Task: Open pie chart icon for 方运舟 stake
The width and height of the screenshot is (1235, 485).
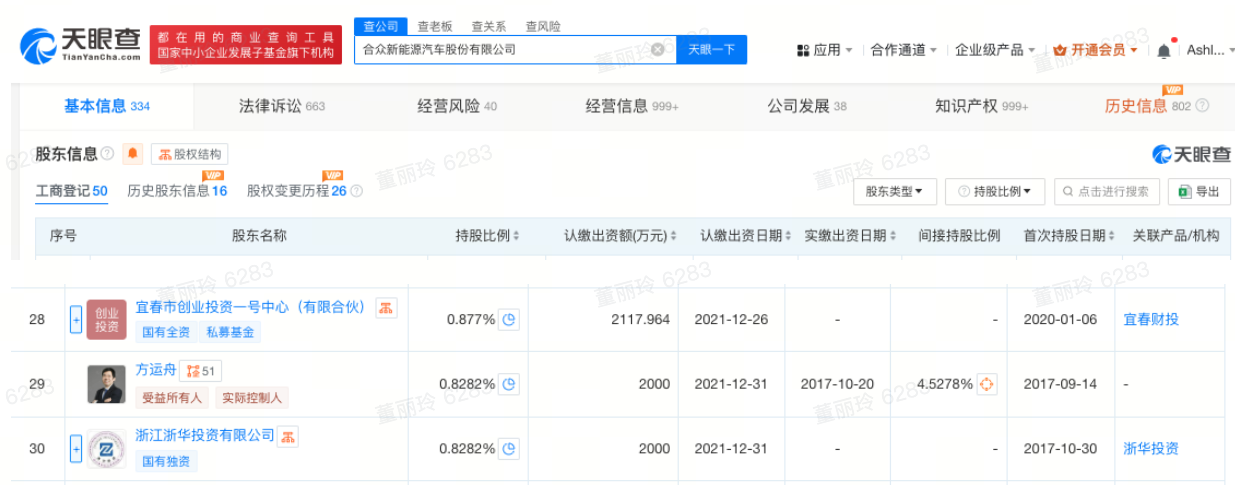Action: tap(509, 384)
